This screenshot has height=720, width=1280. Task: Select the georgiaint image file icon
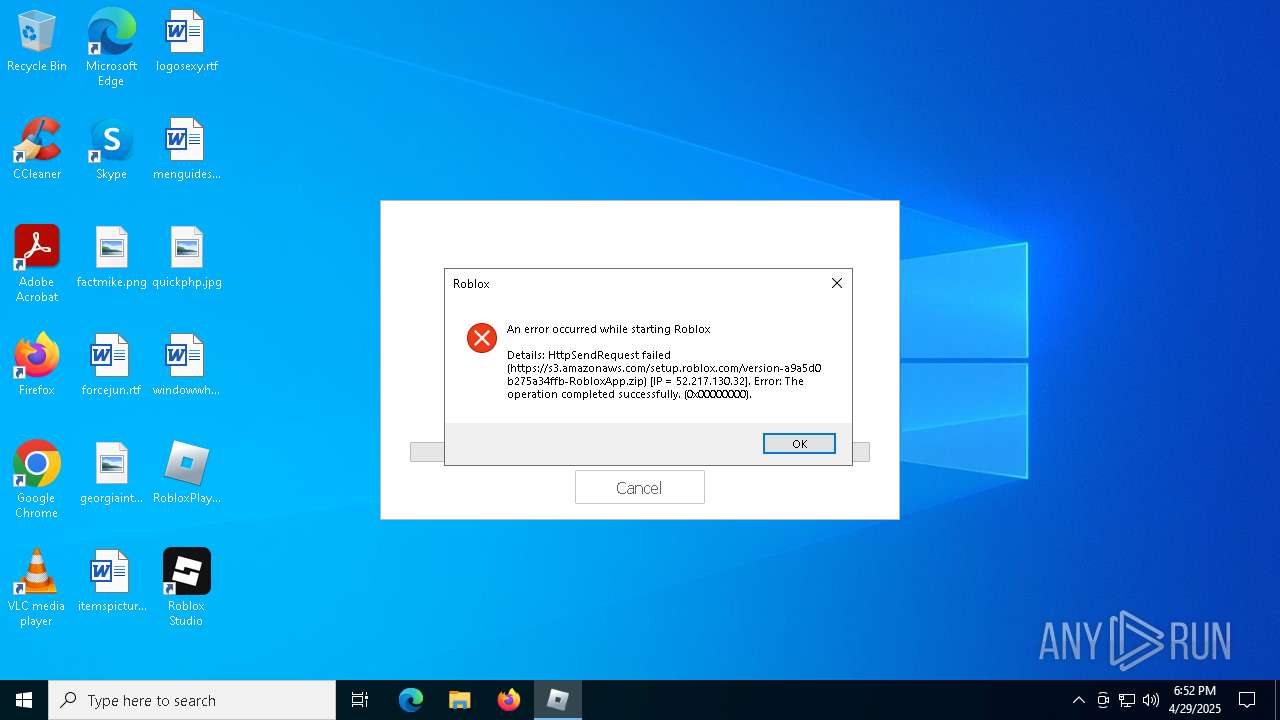(111, 473)
